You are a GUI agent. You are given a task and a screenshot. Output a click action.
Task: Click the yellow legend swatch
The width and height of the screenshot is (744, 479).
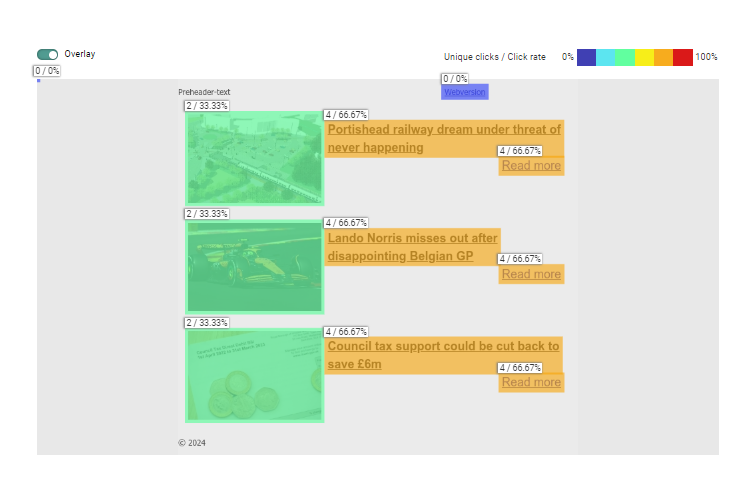tap(644, 57)
